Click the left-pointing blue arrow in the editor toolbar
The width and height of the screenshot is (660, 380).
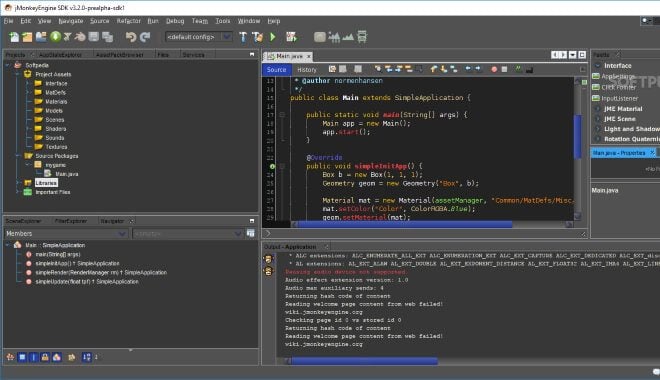pos(468,69)
